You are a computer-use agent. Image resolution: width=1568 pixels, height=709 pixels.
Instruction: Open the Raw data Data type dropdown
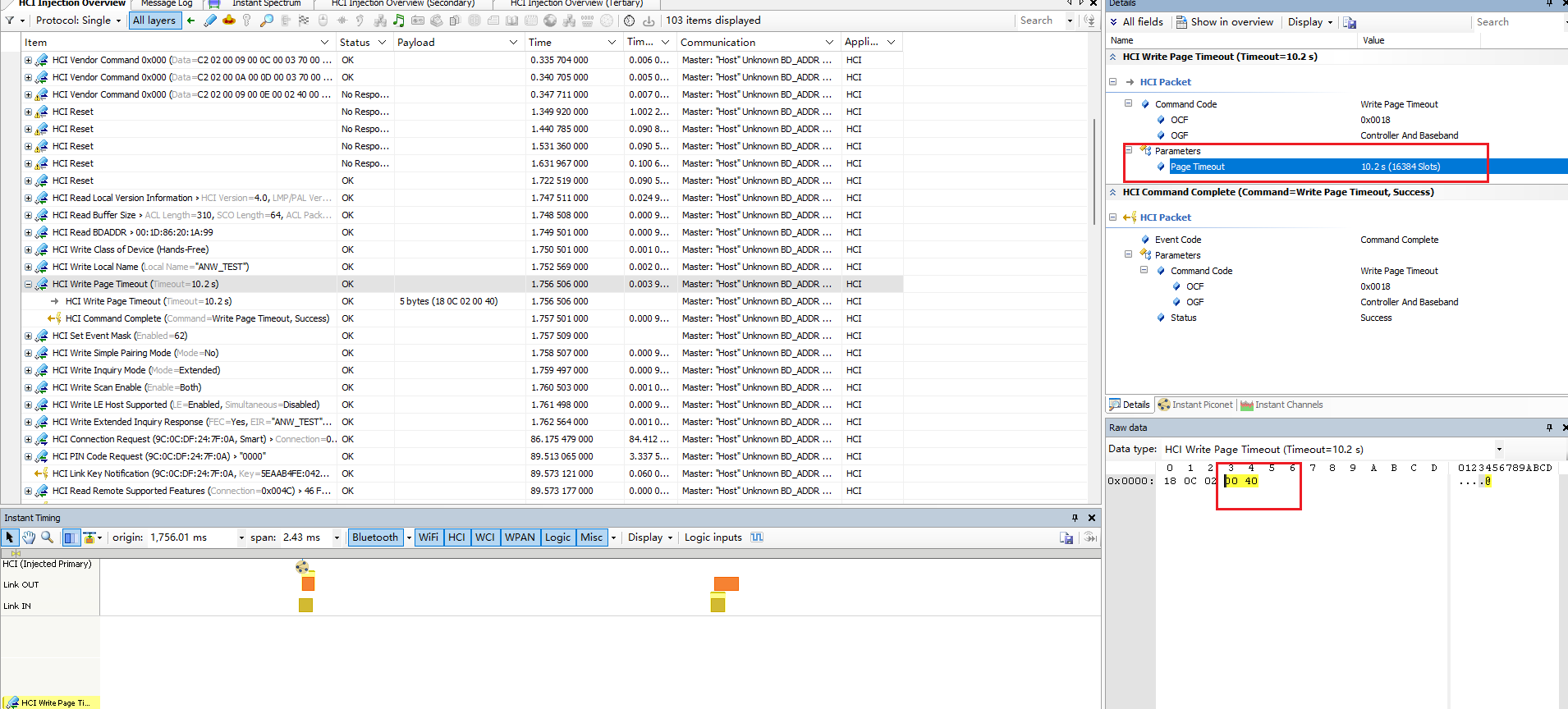[x=1499, y=450]
